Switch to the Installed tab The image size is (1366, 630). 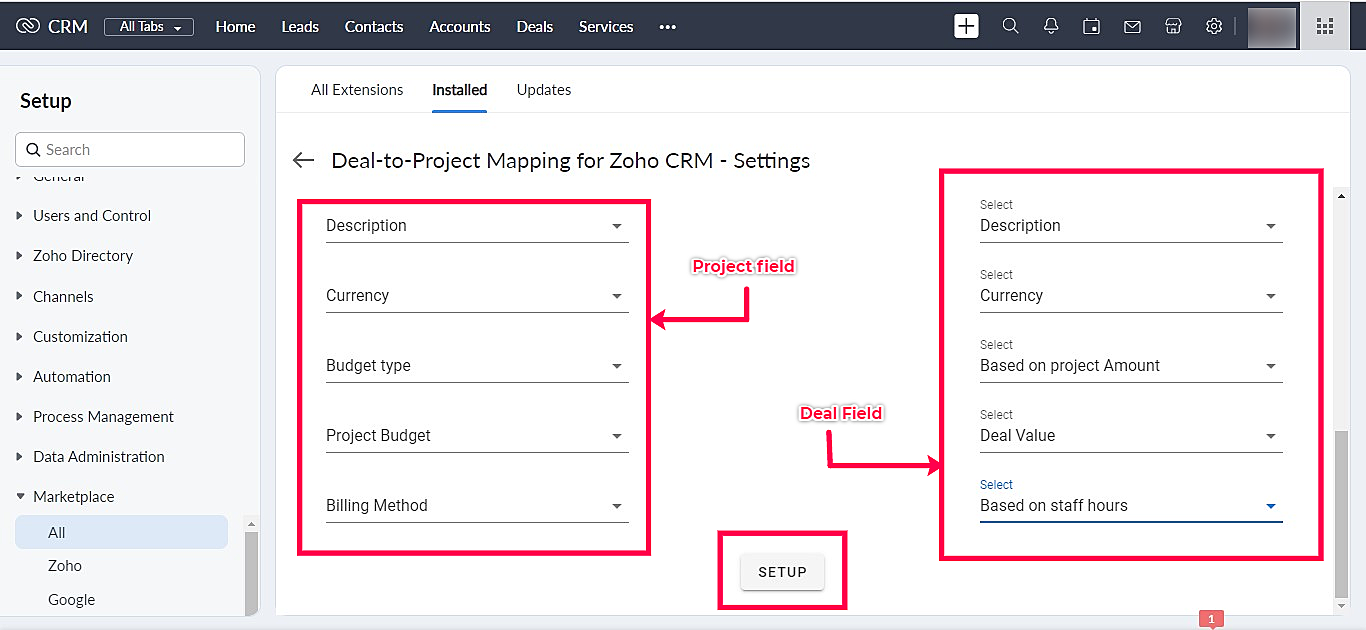click(460, 90)
